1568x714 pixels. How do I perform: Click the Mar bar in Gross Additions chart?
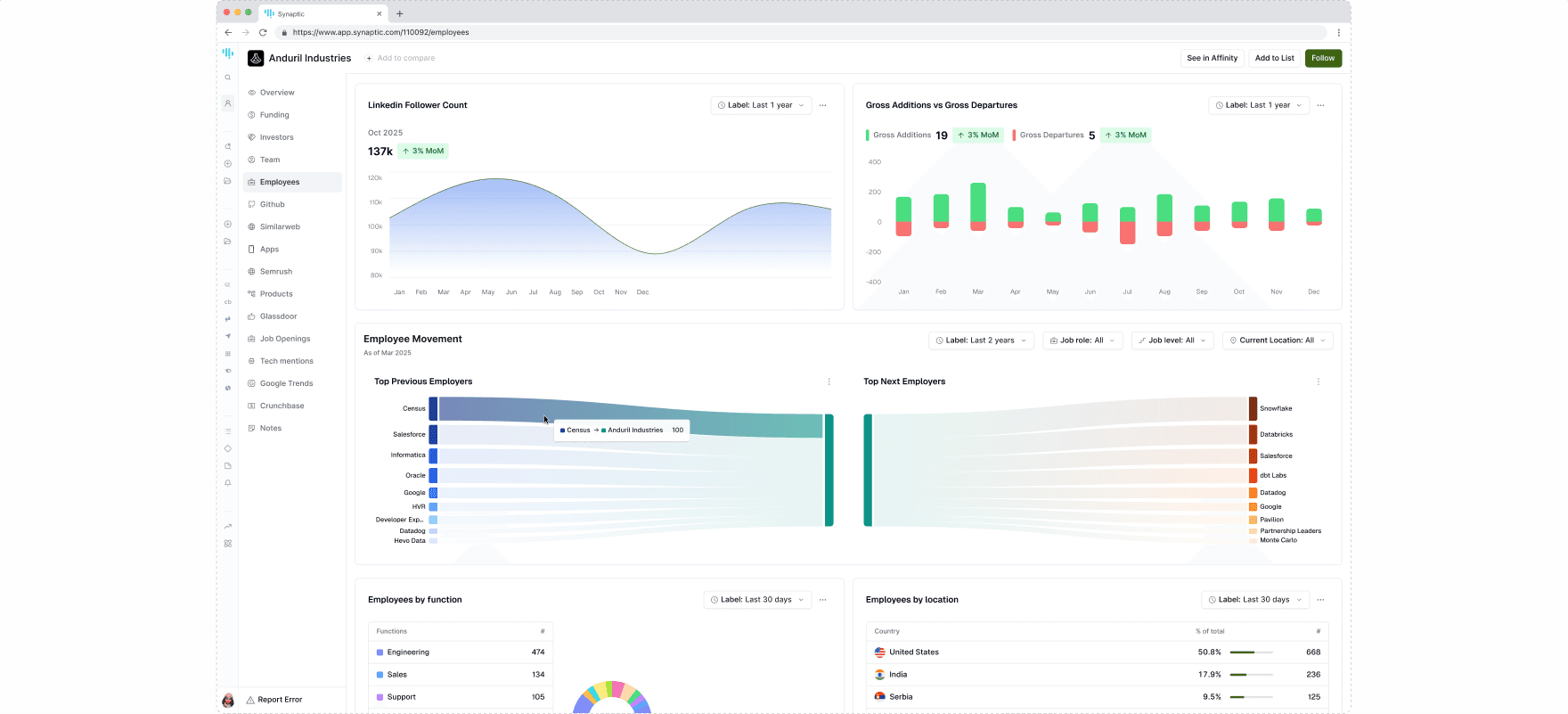978,207
